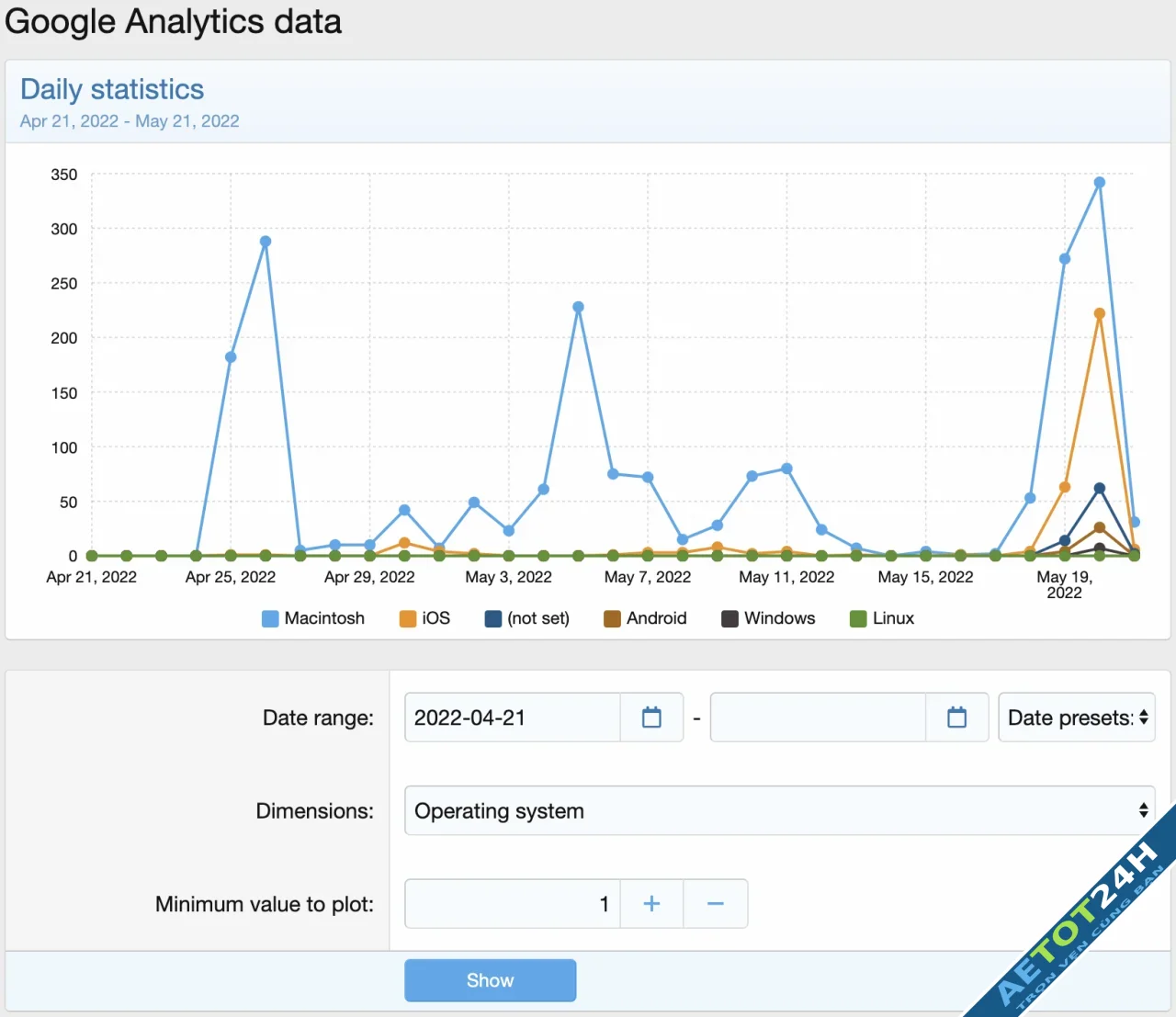The height and width of the screenshot is (1017, 1176).
Task: Hide the iOS line using the legend
Action: pyautogui.click(x=424, y=618)
